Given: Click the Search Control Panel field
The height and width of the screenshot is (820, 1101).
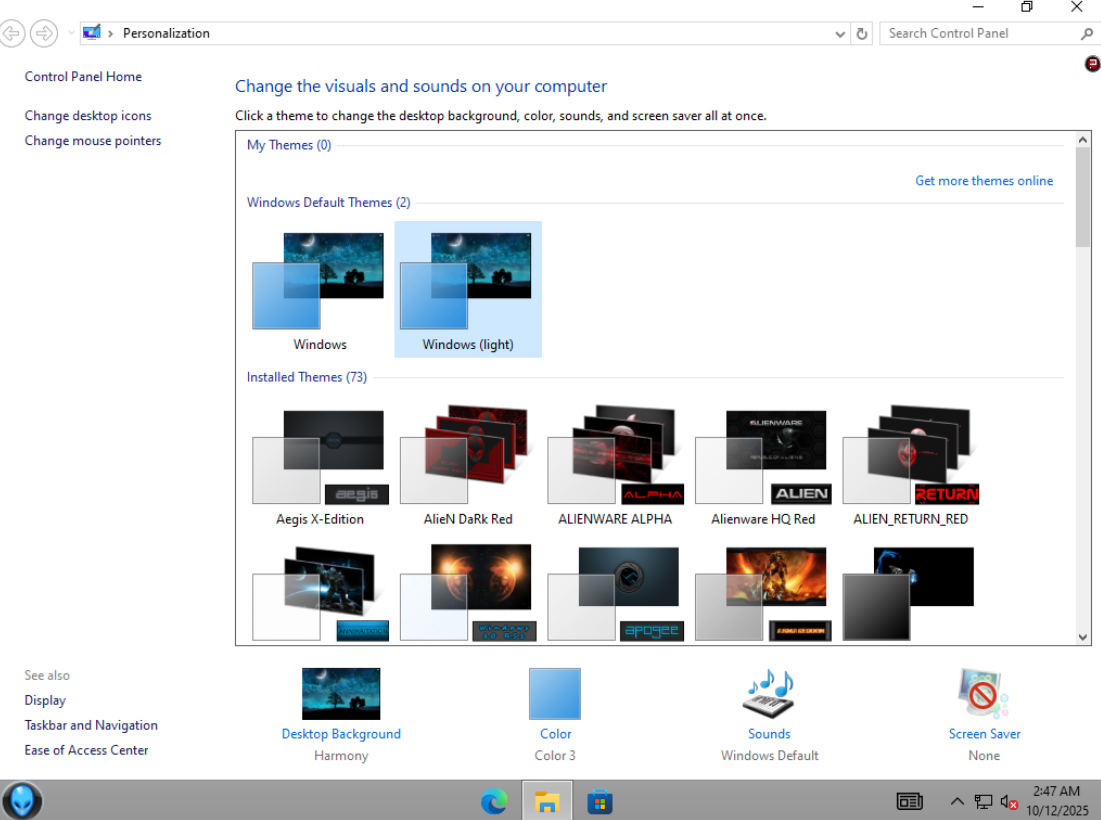Looking at the screenshot, I should (x=980, y=33).
